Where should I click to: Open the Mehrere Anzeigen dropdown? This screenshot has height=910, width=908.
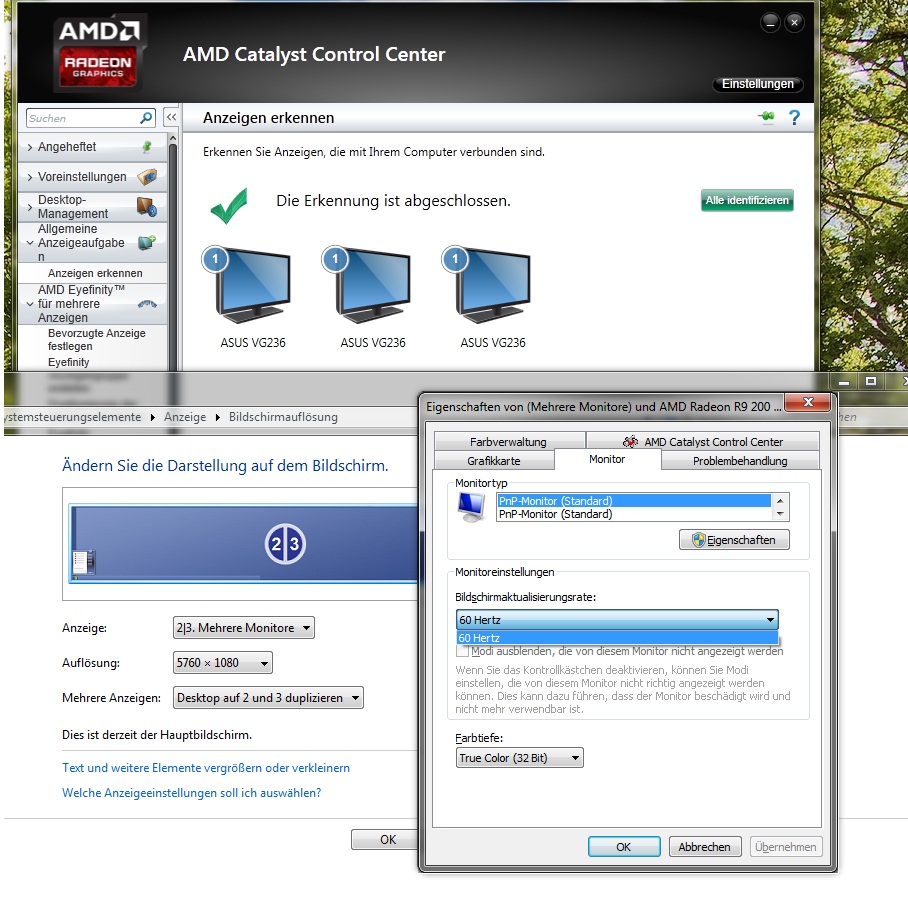click(268, 698)
